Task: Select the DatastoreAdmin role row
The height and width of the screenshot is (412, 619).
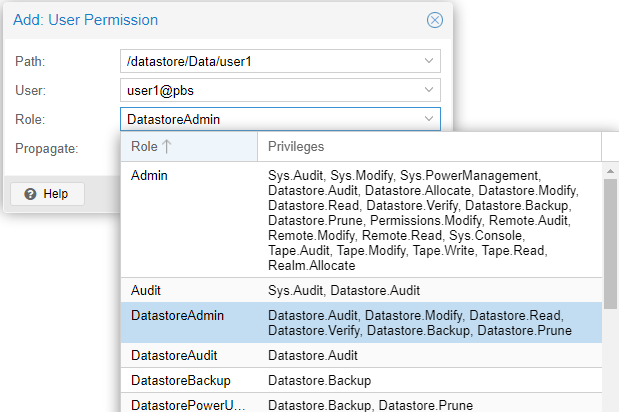Action: [x=361, y=323]
